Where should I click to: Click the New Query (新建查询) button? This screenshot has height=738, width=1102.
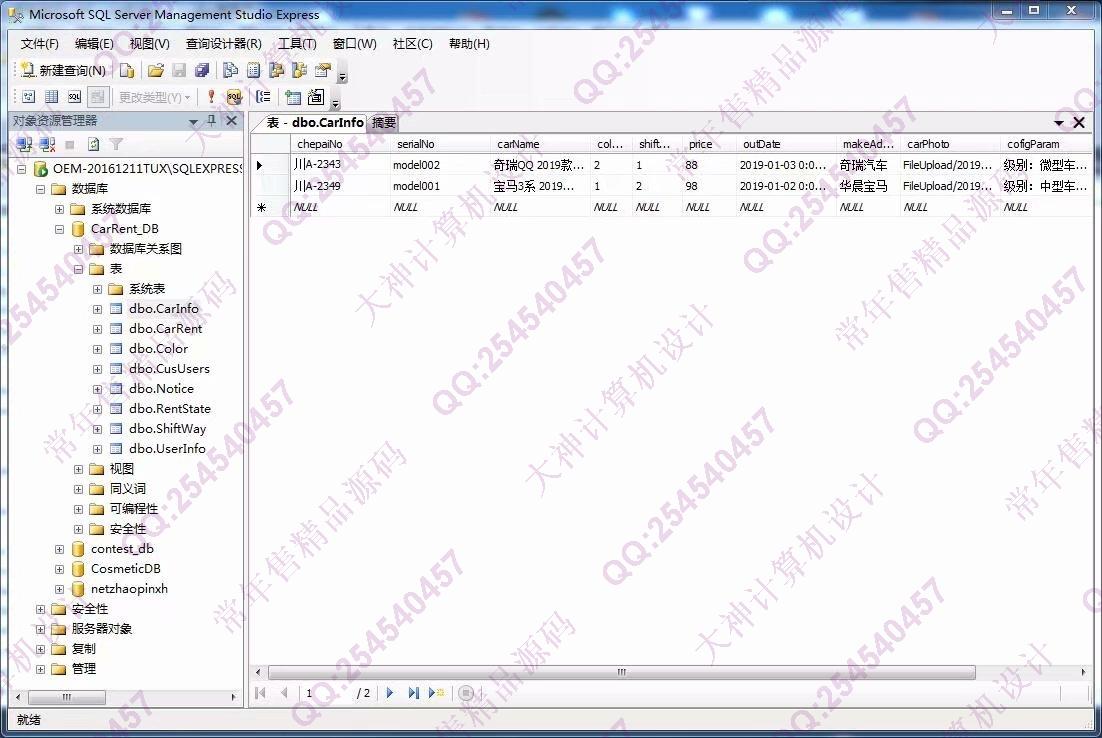pos(63,70)
